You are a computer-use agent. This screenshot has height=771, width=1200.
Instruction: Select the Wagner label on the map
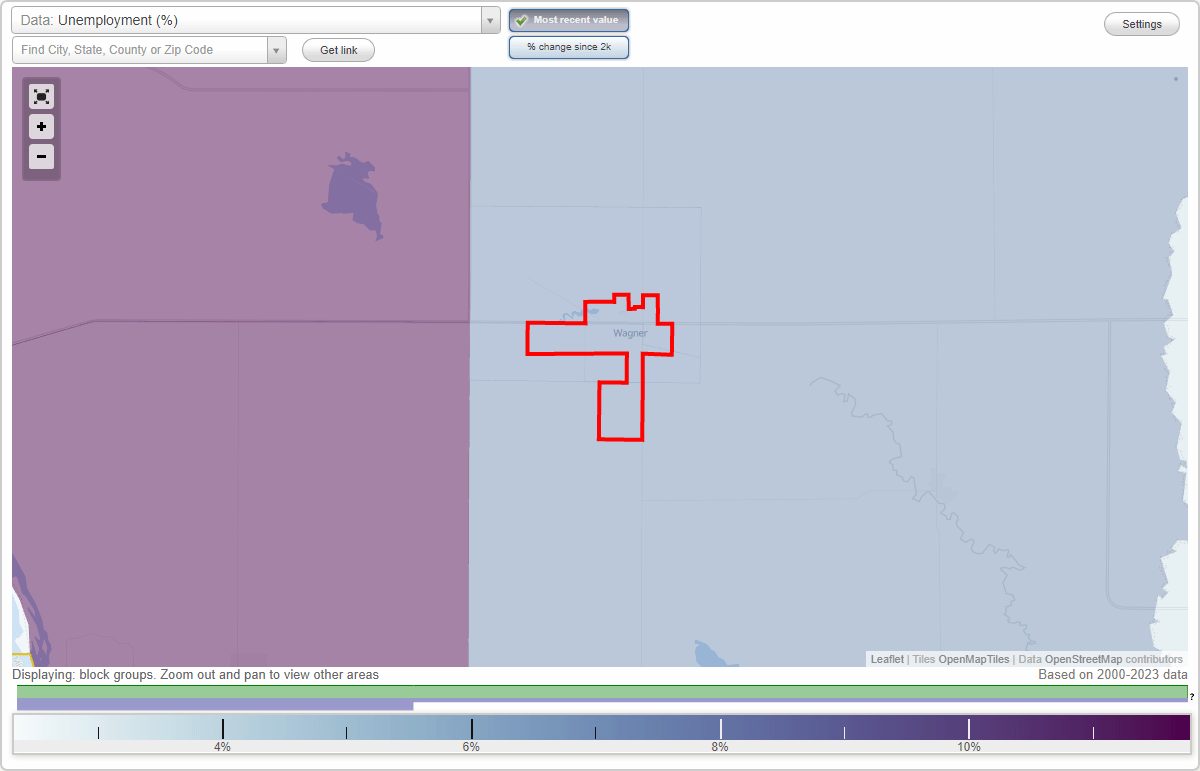632,333
